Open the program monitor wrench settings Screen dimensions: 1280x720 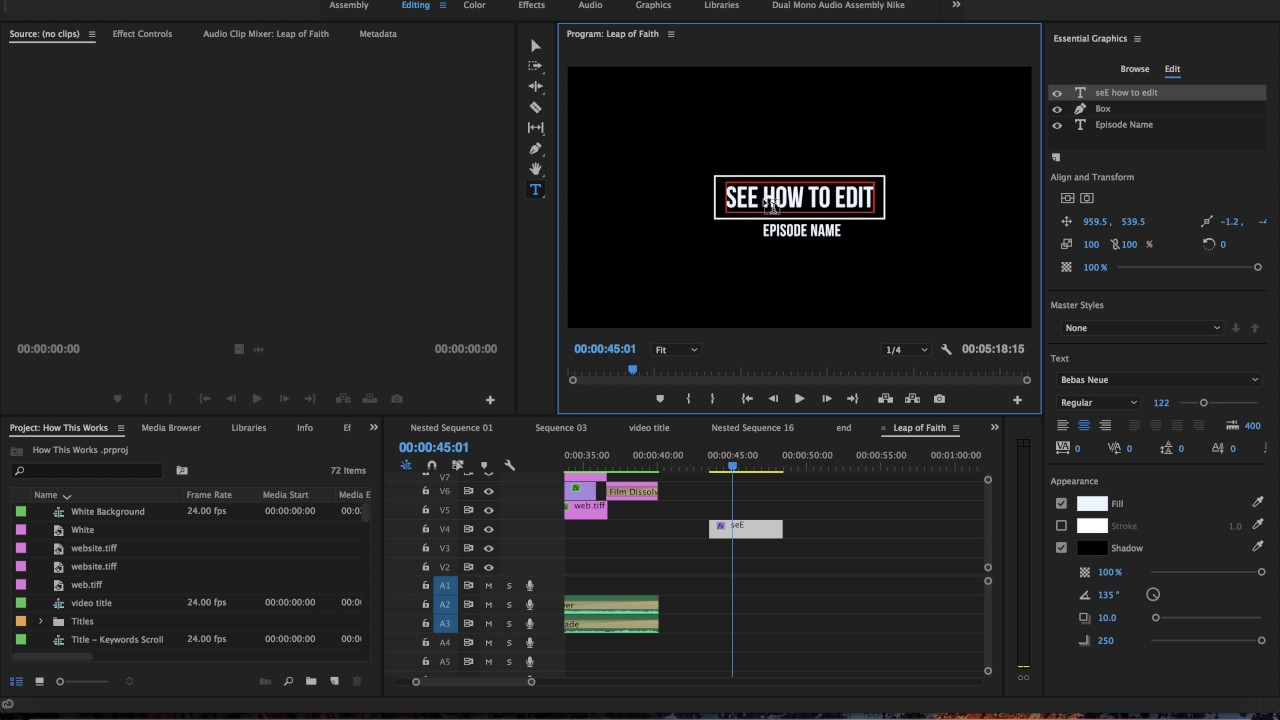point(946,350)
